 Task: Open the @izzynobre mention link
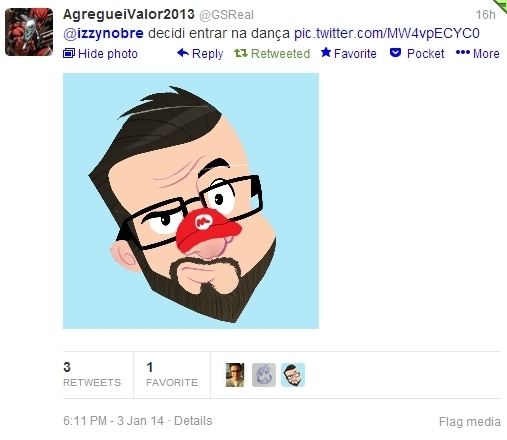(x=103, y=33)
